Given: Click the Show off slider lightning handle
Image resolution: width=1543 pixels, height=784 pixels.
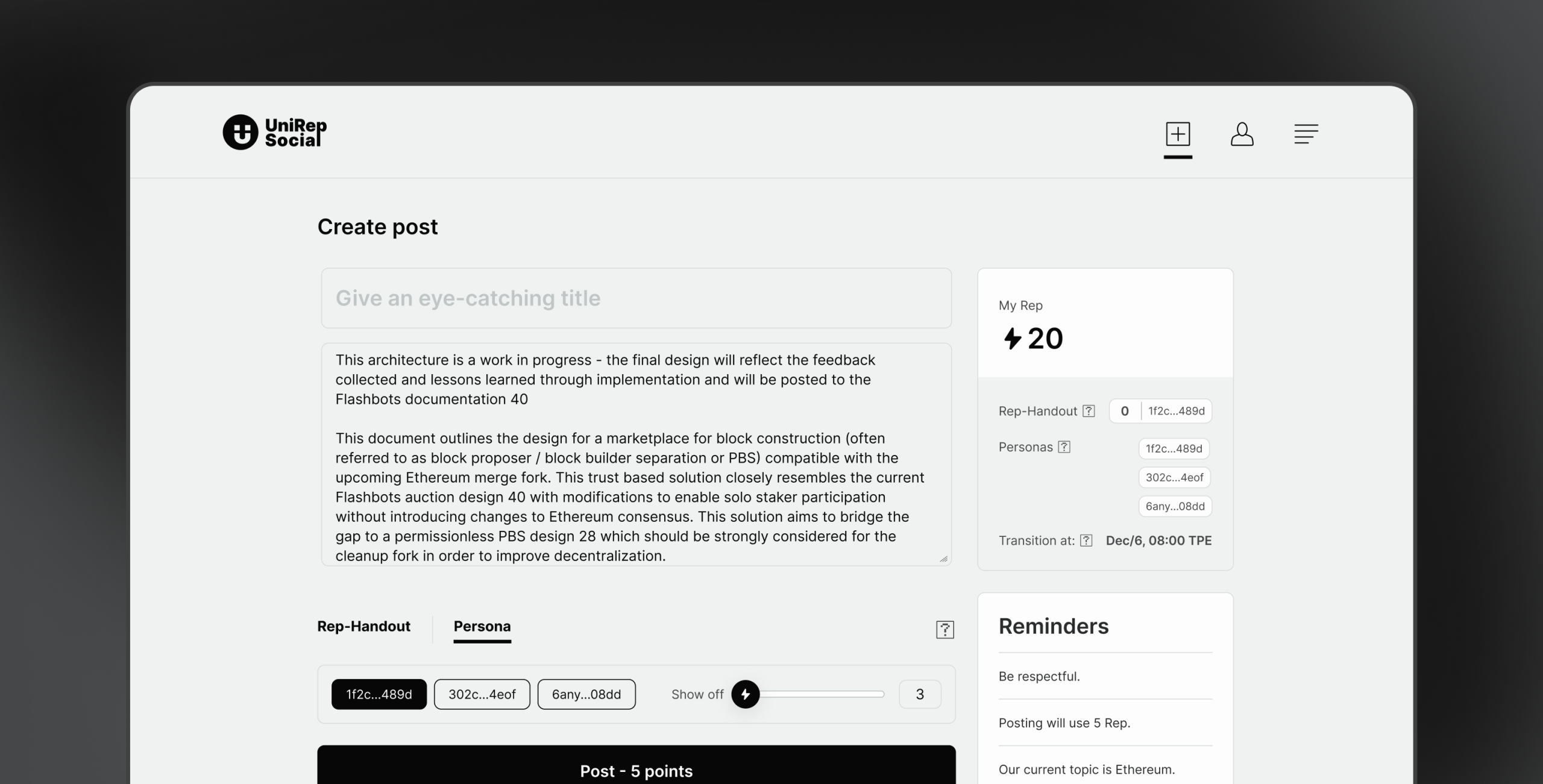Looking at the screenshot, I should pyautogui.click(x=746, y=694).
